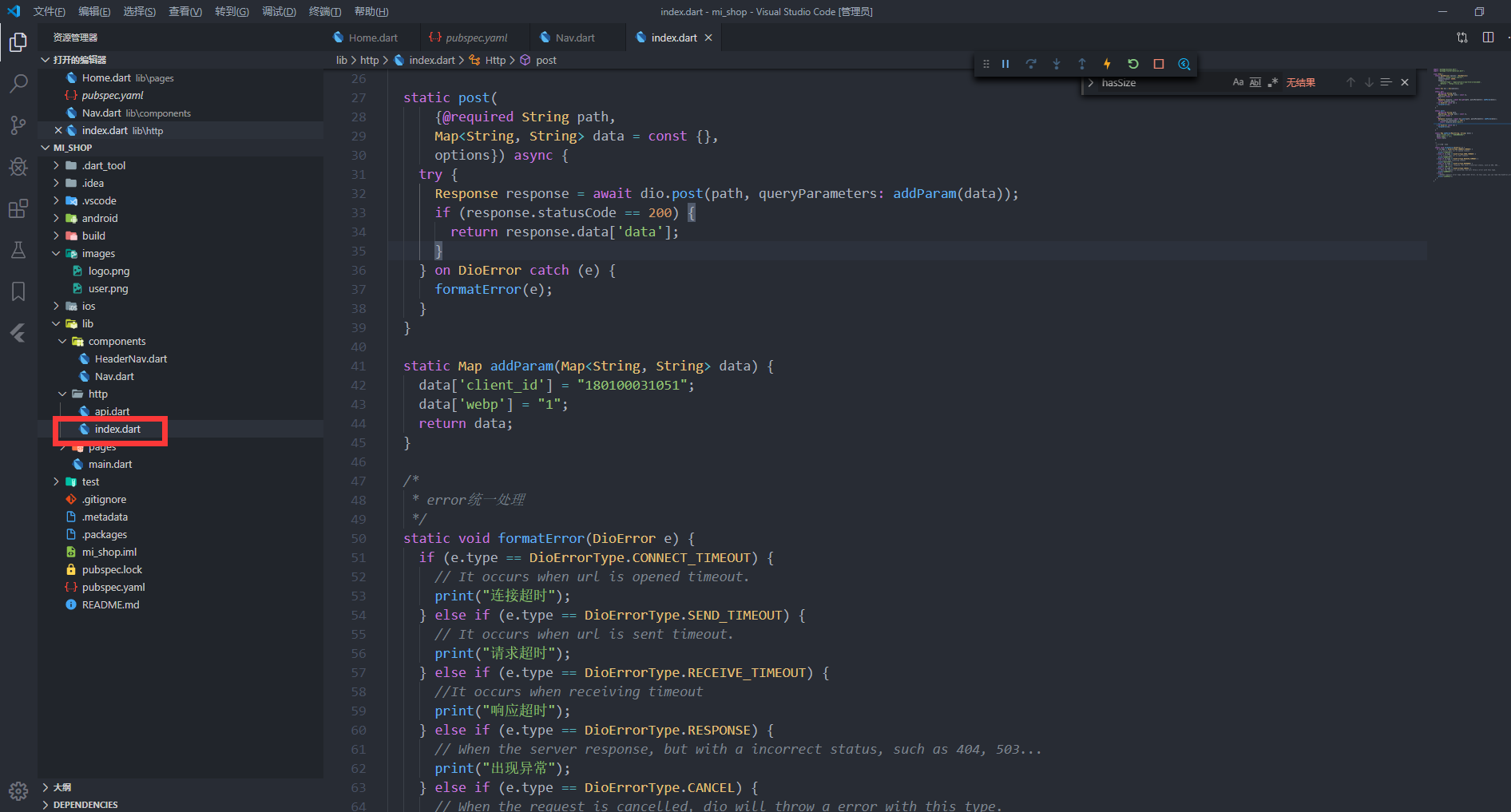Trigger Flutter hot reload lightning icon
The width and height of the screenshot is (1511, 812).
1107,64
